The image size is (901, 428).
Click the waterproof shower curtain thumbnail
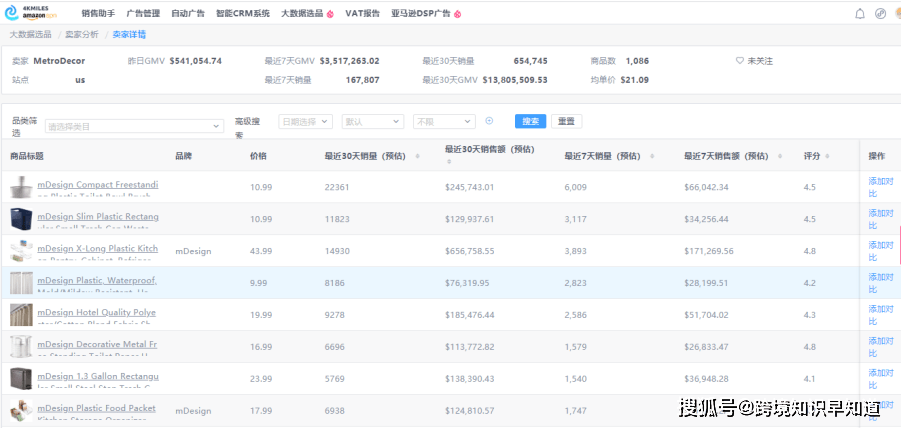[21, 283]
